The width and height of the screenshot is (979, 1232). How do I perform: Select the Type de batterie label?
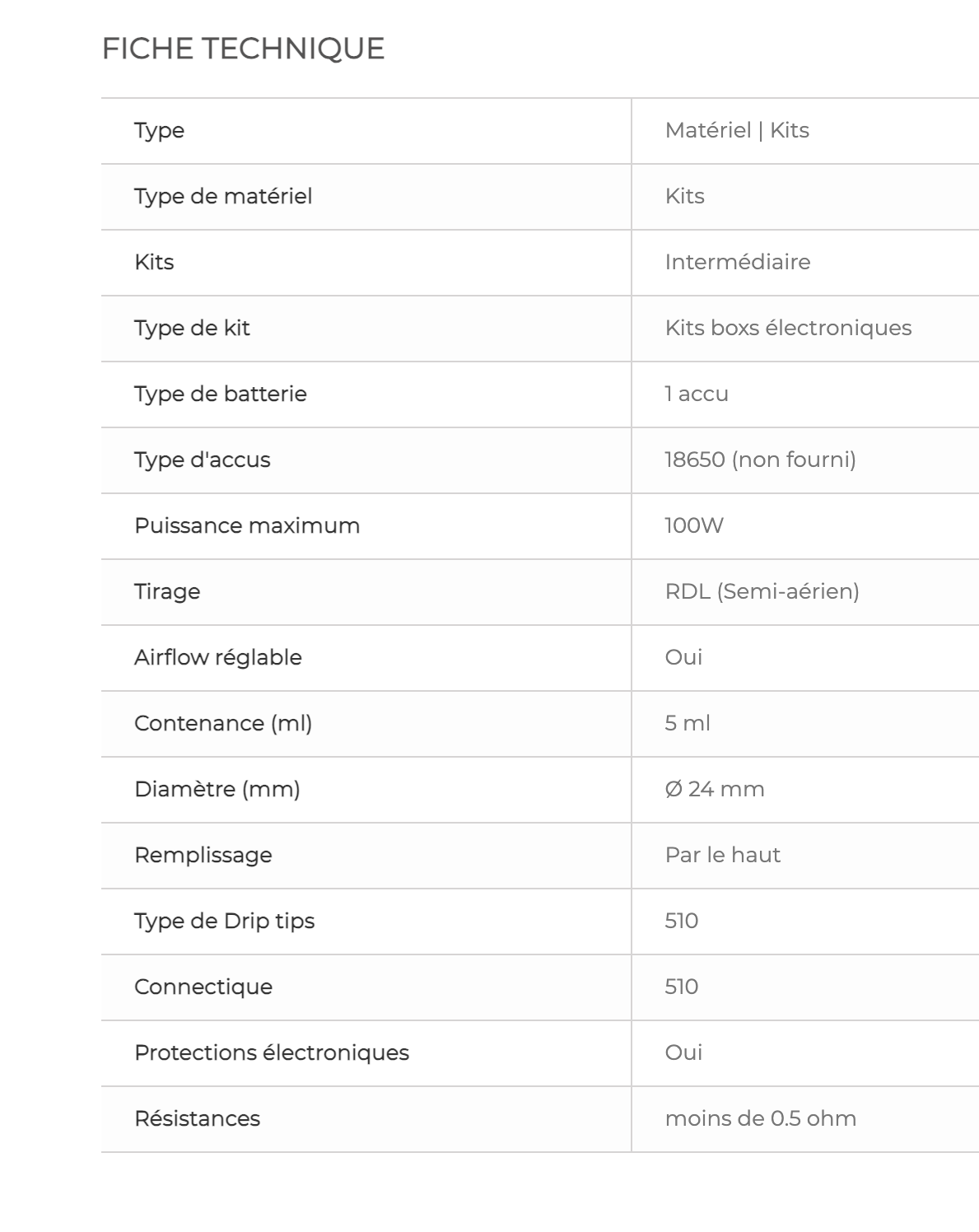pyautogui.click(x=221, y=394)
